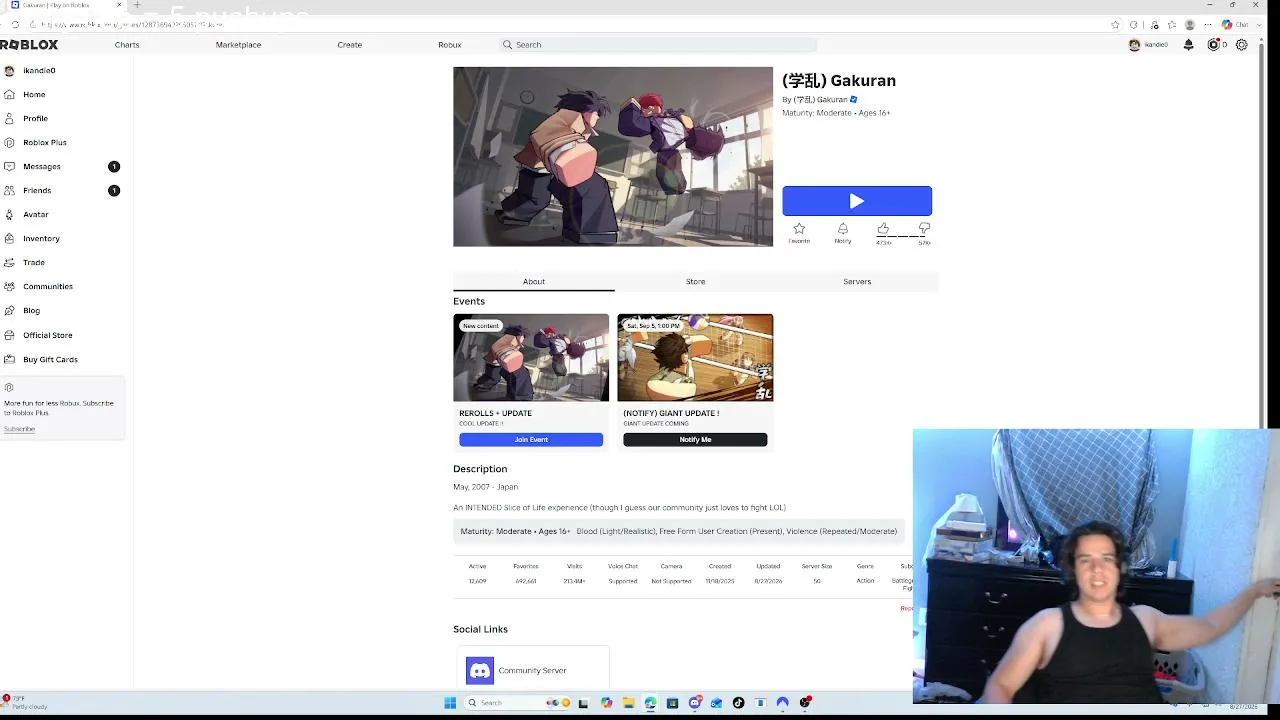The image size is (1280, 720).
Task: Open the Windows Start menu
Action: [x=450, y=703]
